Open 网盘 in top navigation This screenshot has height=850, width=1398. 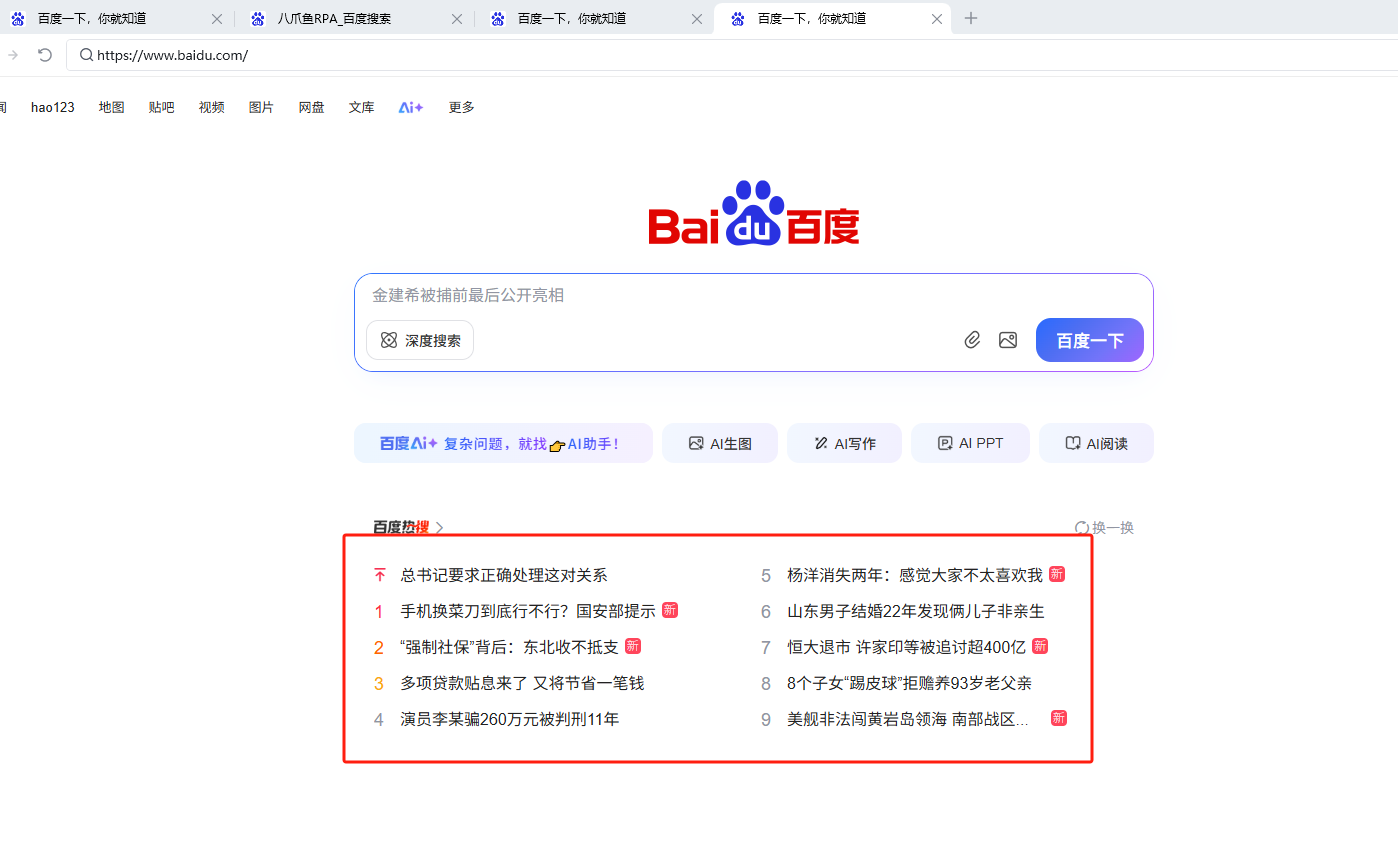(x=312, y=107)
